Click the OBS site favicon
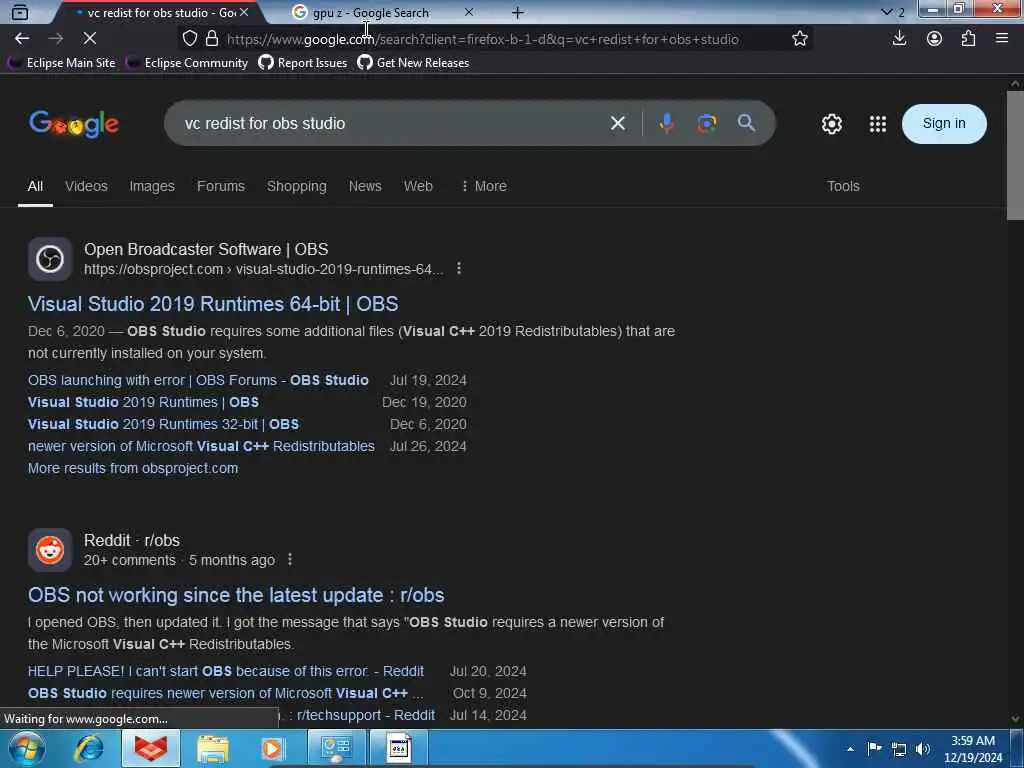This screenshot has height=768, width=1024. tap(50, 259)
